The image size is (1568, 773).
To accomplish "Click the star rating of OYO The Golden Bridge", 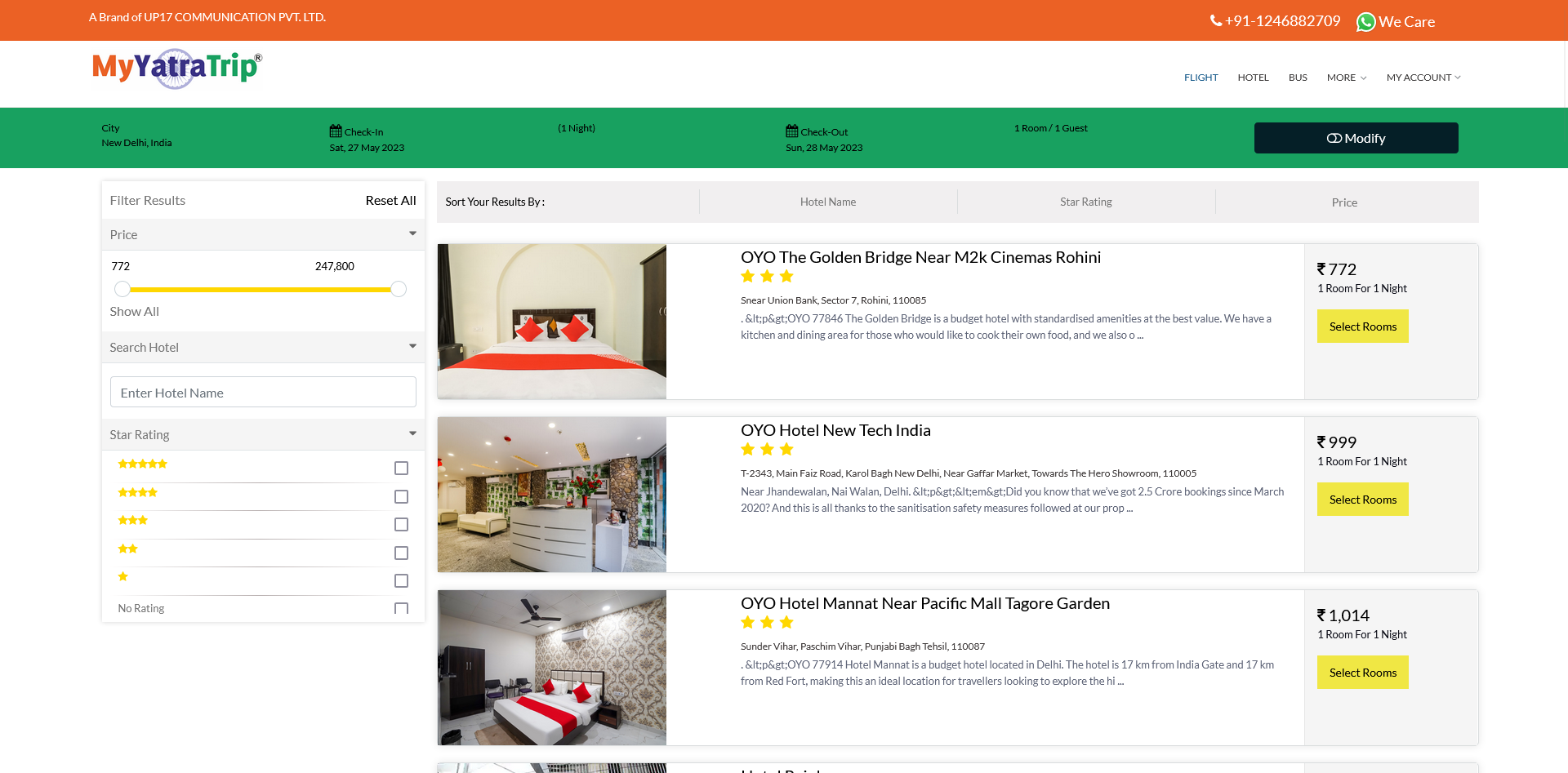I will click(x=767, y=276).
